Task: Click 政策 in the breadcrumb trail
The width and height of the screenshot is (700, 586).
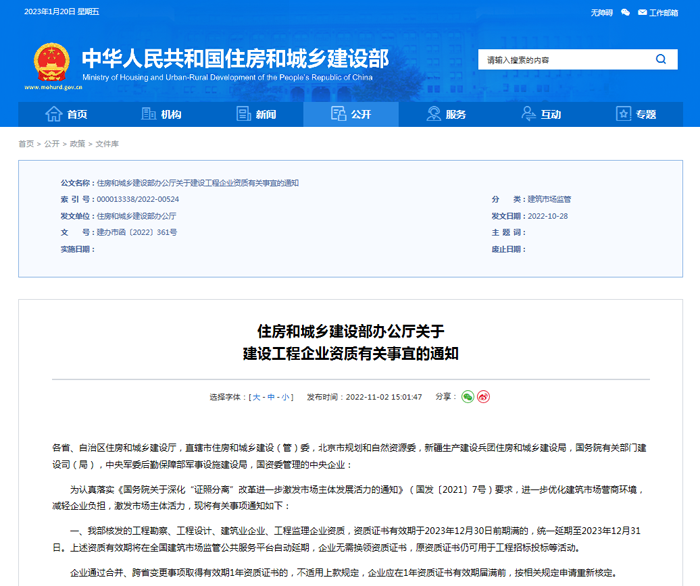Action: 77,144
